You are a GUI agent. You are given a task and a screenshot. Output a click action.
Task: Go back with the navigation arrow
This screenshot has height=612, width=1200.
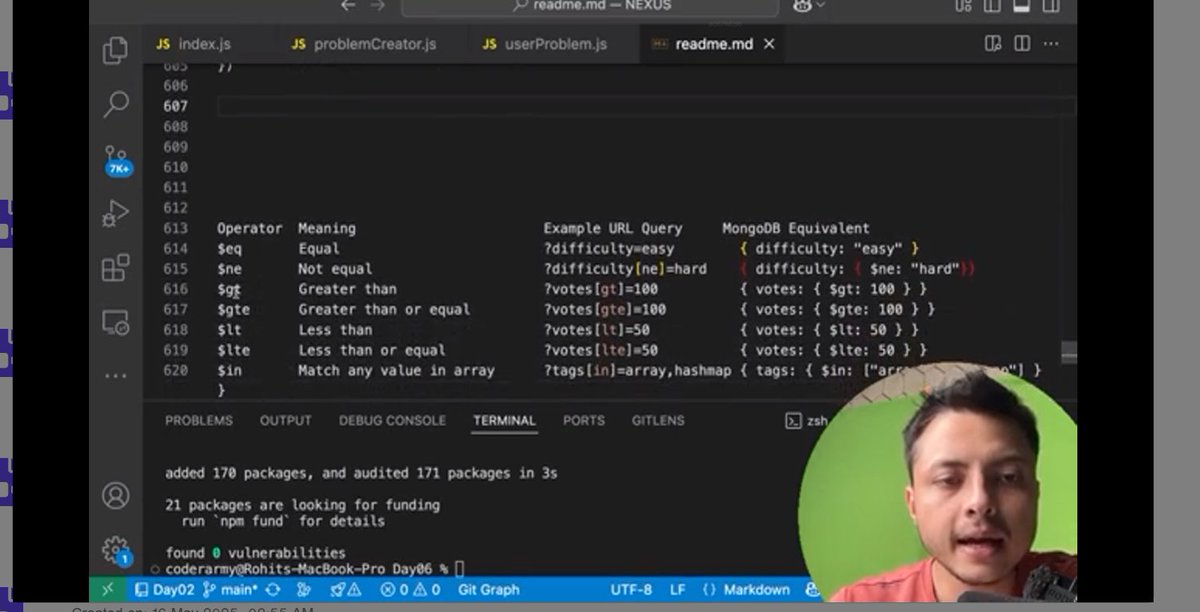[348, 5]
